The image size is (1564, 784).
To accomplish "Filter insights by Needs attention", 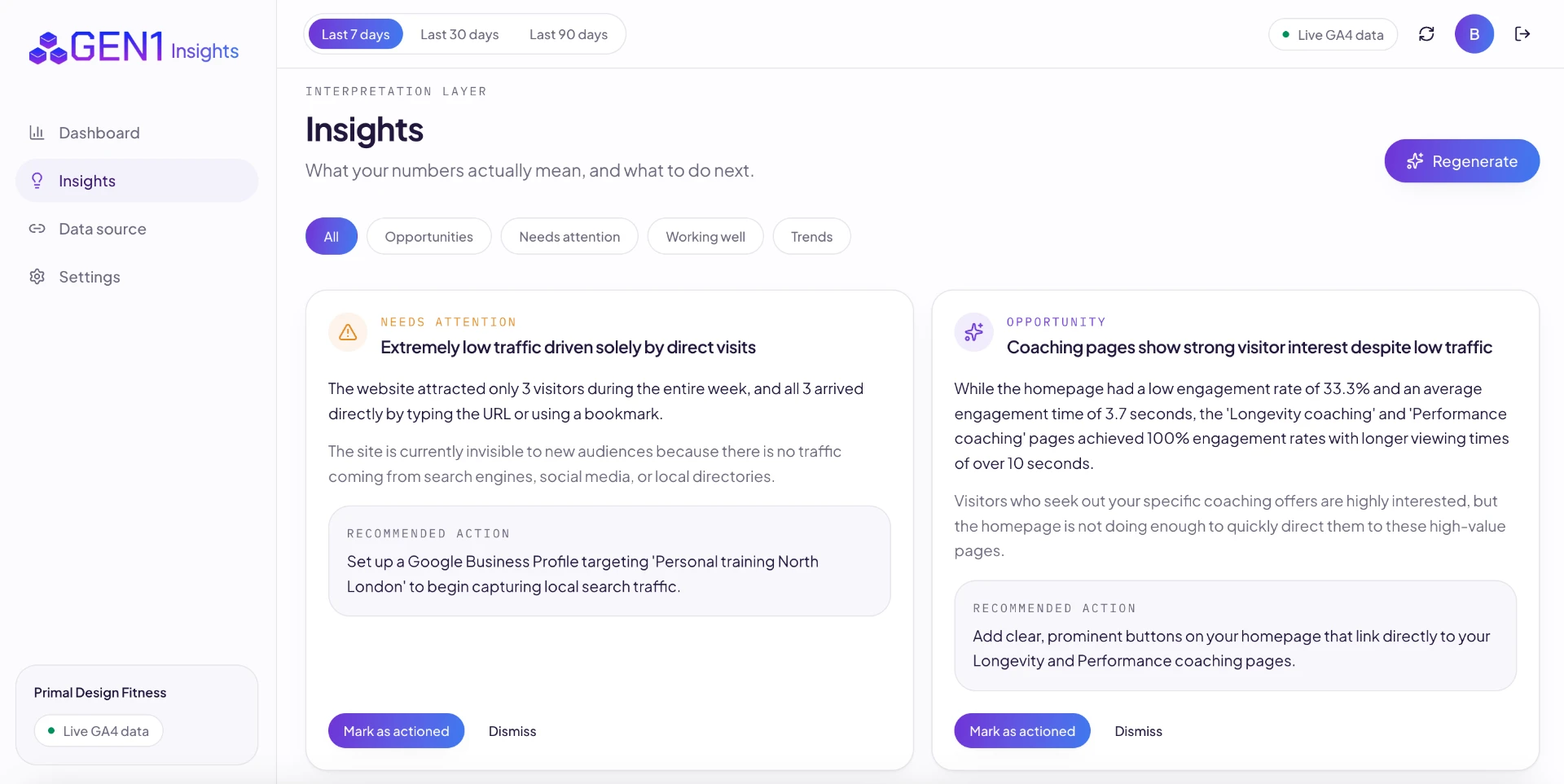I will pyautogui.click(x=569, y=236).
